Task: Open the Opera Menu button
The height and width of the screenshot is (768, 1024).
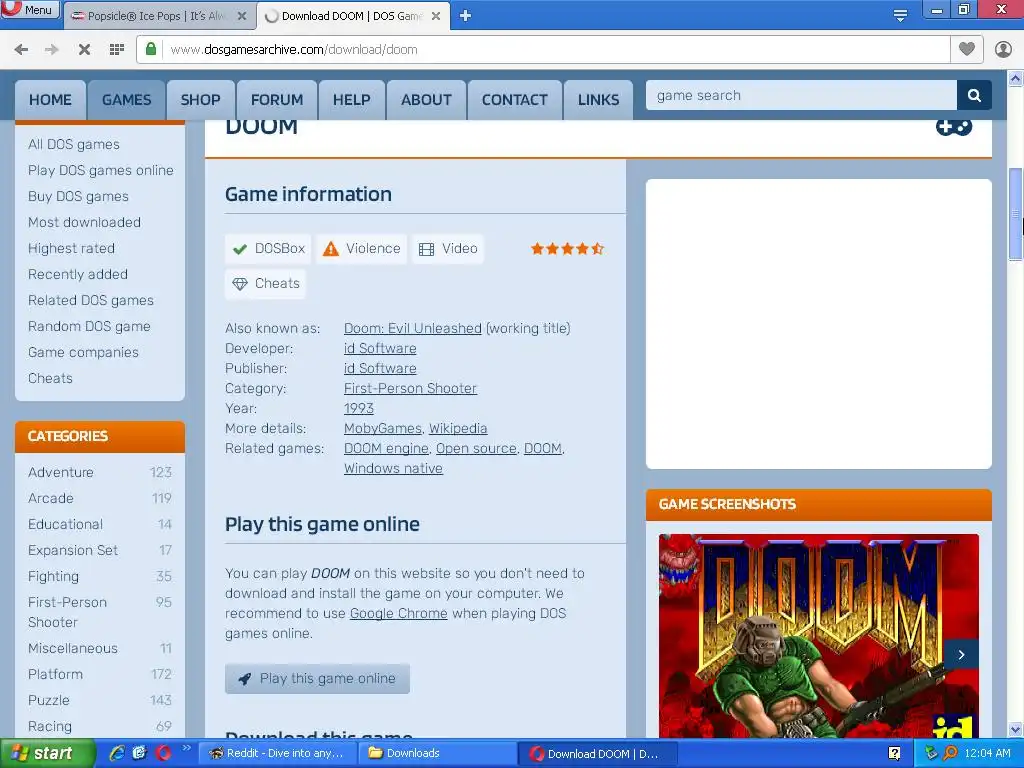Action: 30,10
